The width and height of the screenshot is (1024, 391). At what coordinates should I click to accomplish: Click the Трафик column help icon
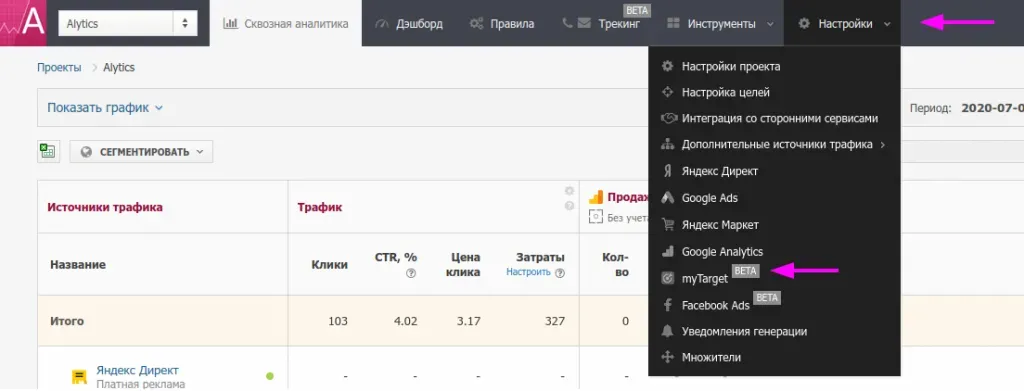569,205
